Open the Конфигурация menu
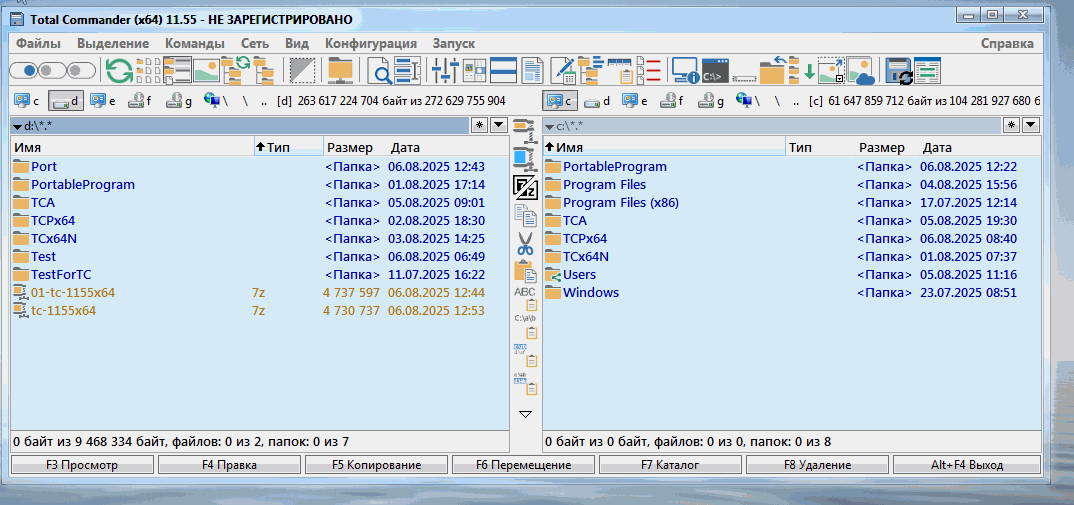Image resolution: width=1074 pixels, height=505 pixels. (370, 43)
